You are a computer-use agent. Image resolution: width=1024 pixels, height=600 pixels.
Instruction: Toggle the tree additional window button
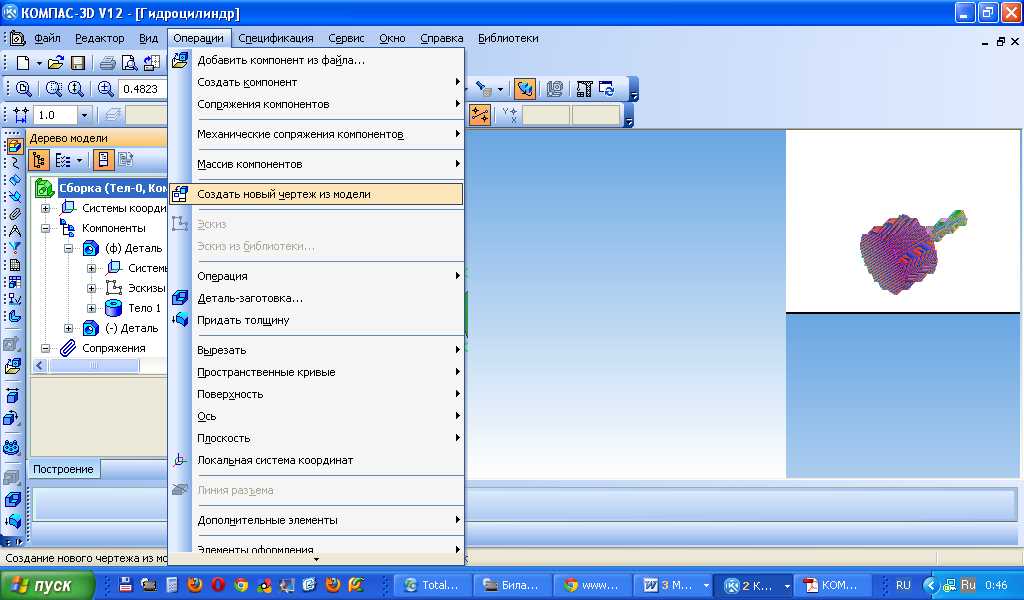[x=103, y=160]
